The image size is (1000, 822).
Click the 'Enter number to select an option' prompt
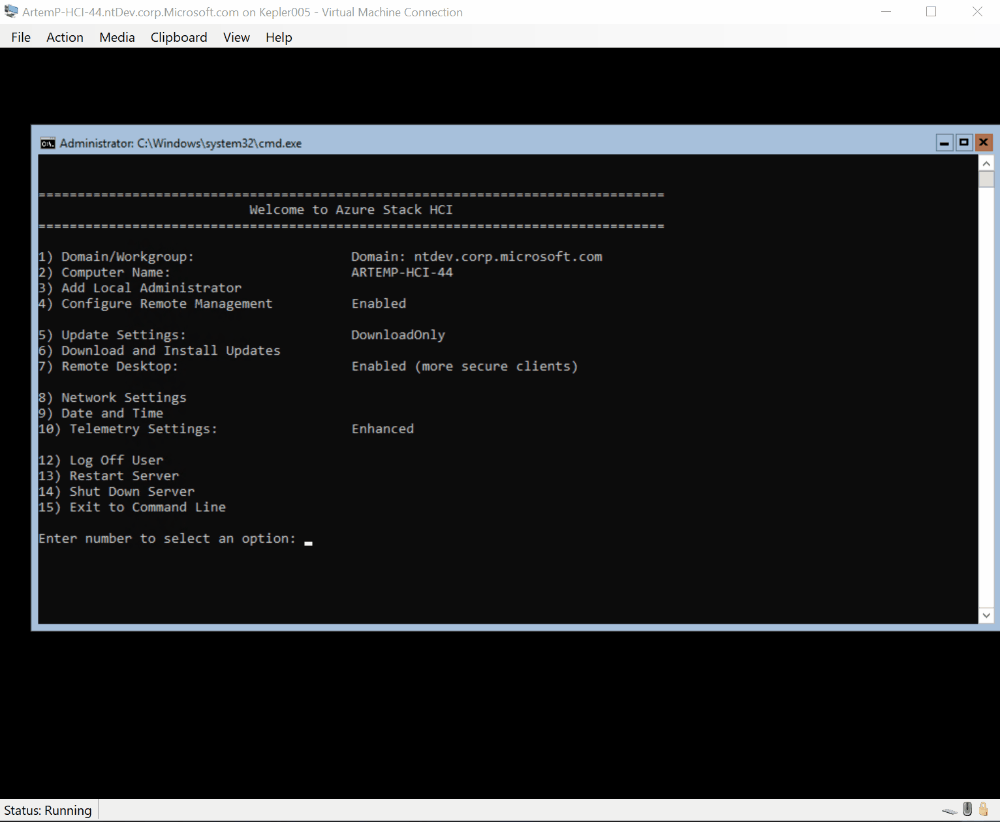click(167, 539)
